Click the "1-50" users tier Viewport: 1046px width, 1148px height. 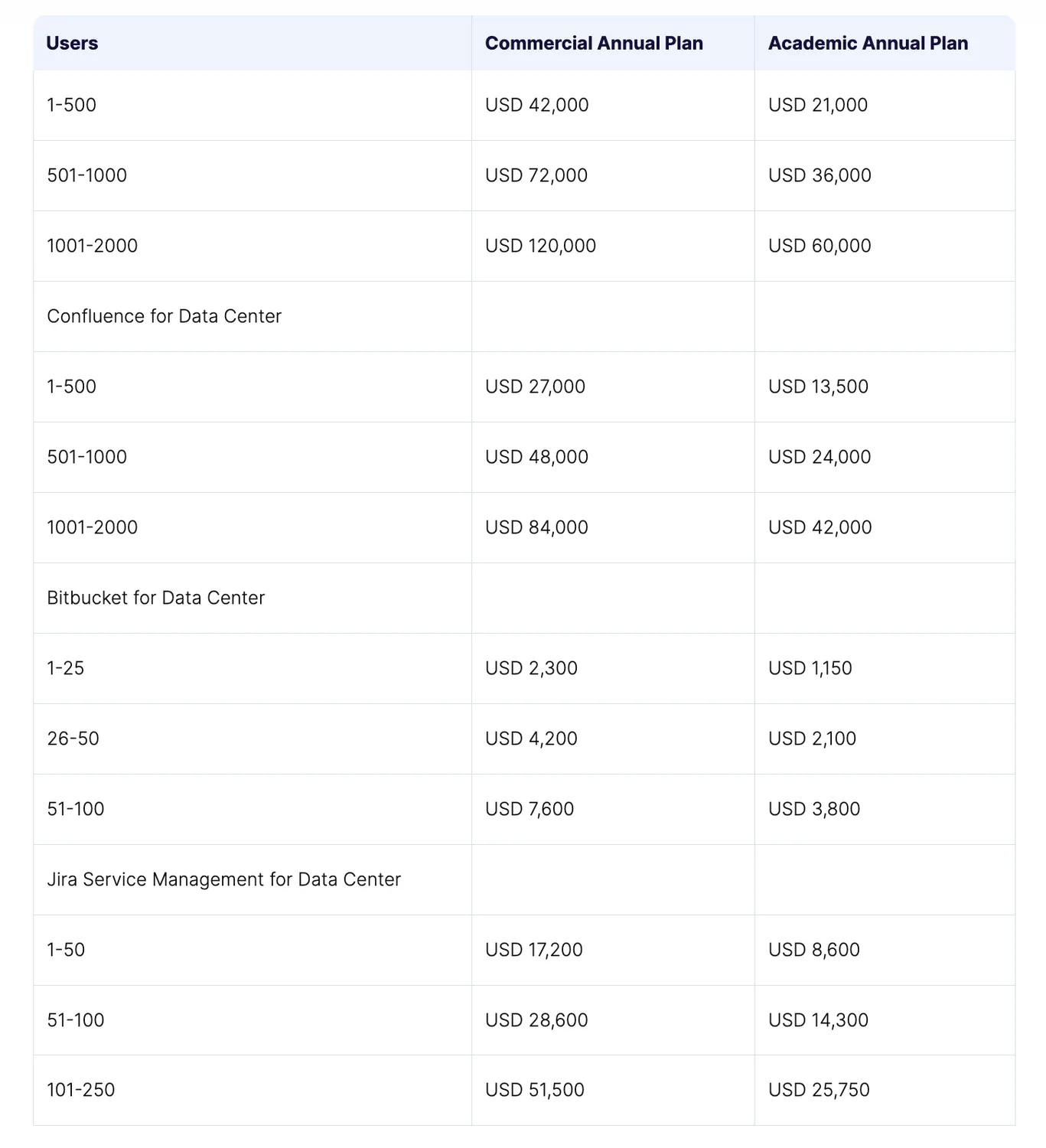[x=66, y=950]
